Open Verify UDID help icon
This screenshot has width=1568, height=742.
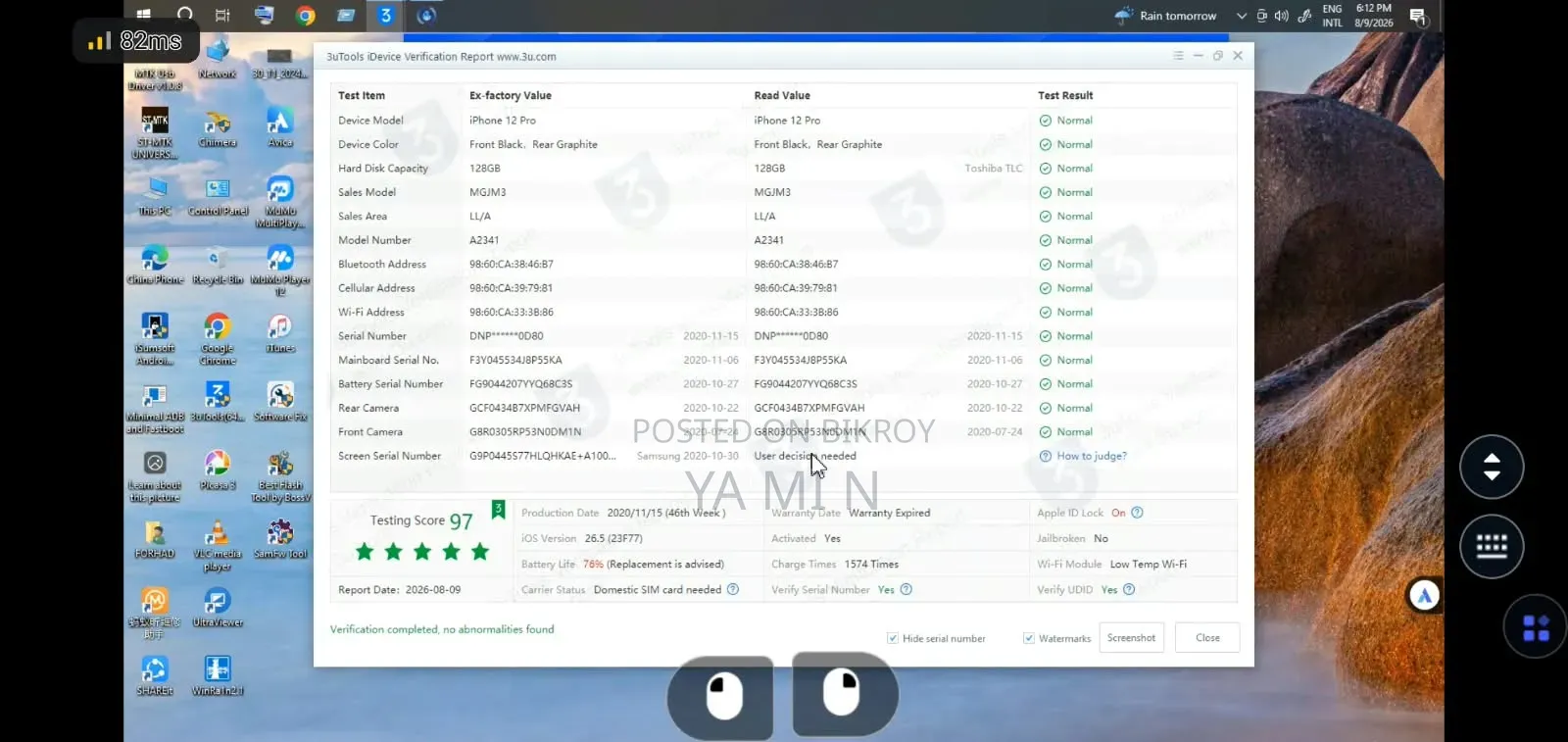pos(1129,589)
